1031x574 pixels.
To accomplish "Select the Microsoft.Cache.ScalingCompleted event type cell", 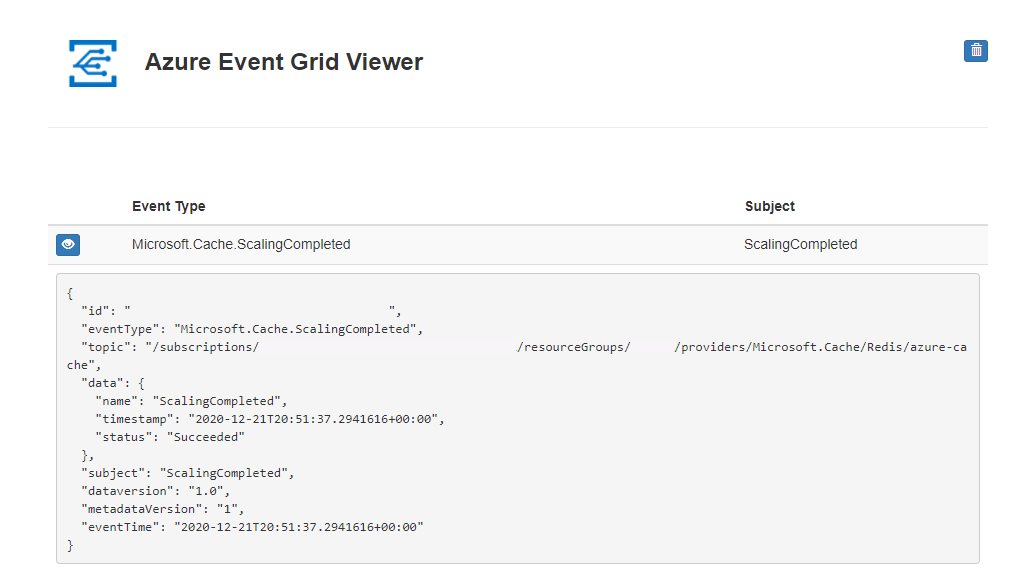I will click(x=240, y=244).
